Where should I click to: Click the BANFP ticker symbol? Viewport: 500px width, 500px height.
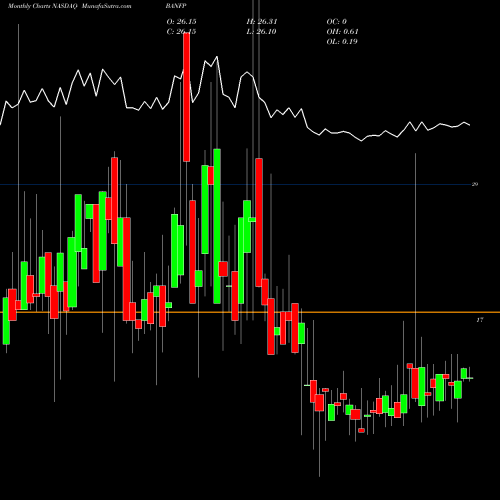177,6
